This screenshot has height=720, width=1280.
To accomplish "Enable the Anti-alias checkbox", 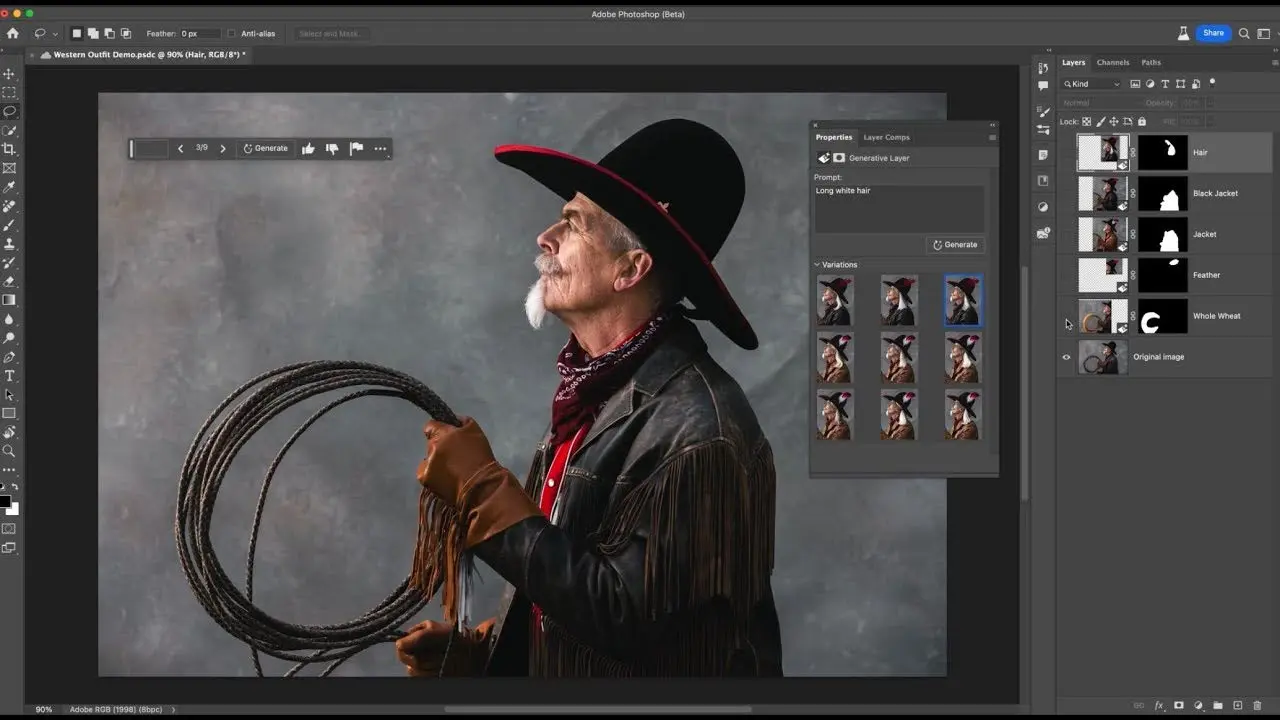I will click(232, 33).
